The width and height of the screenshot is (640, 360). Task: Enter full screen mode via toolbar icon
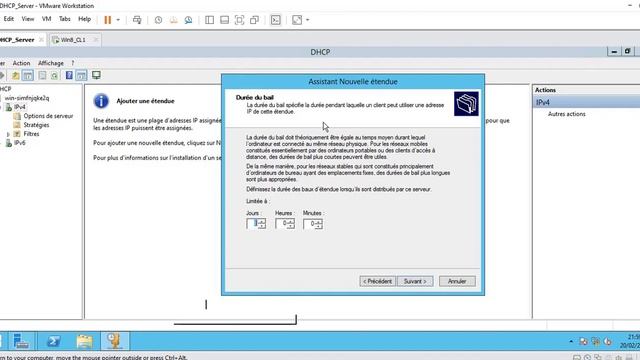(x=240, y=20)
